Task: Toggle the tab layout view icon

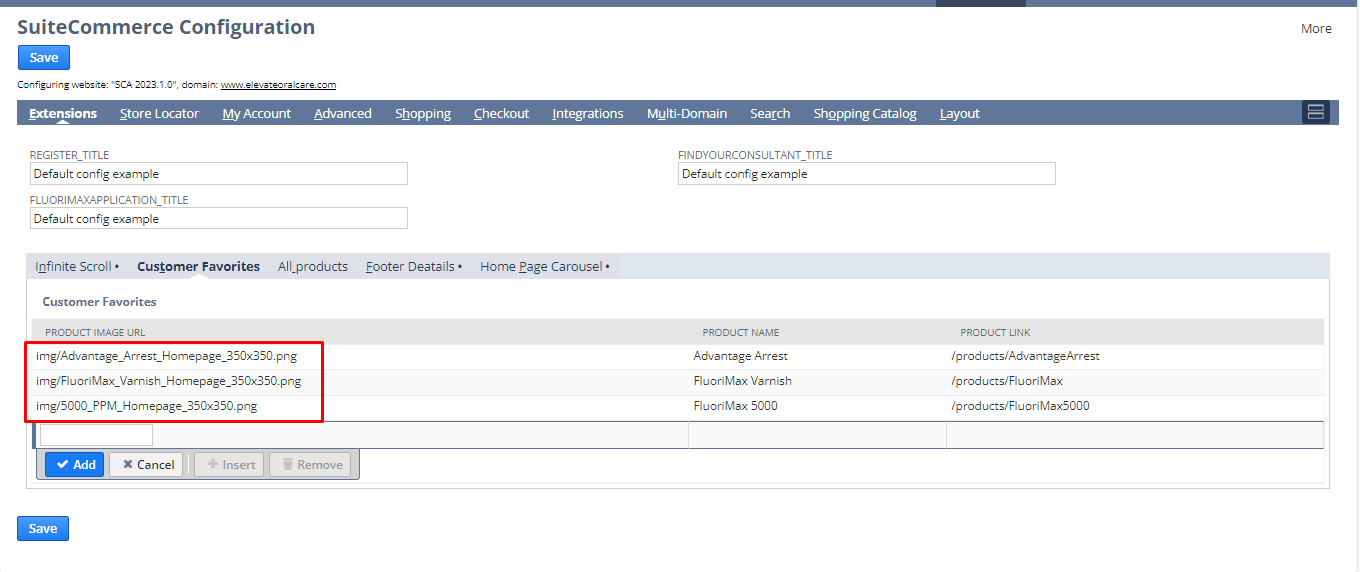Action: coord(1315,113)
